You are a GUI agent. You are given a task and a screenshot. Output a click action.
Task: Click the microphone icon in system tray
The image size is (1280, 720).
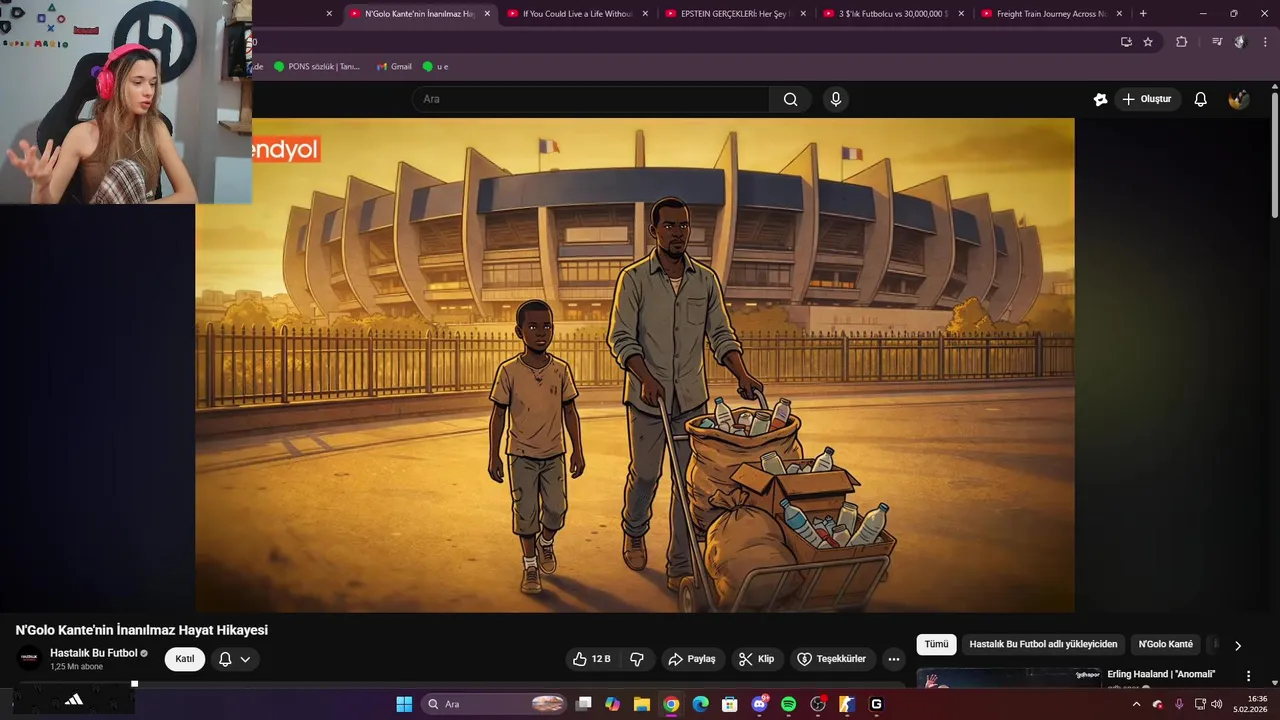point(1179,704)
